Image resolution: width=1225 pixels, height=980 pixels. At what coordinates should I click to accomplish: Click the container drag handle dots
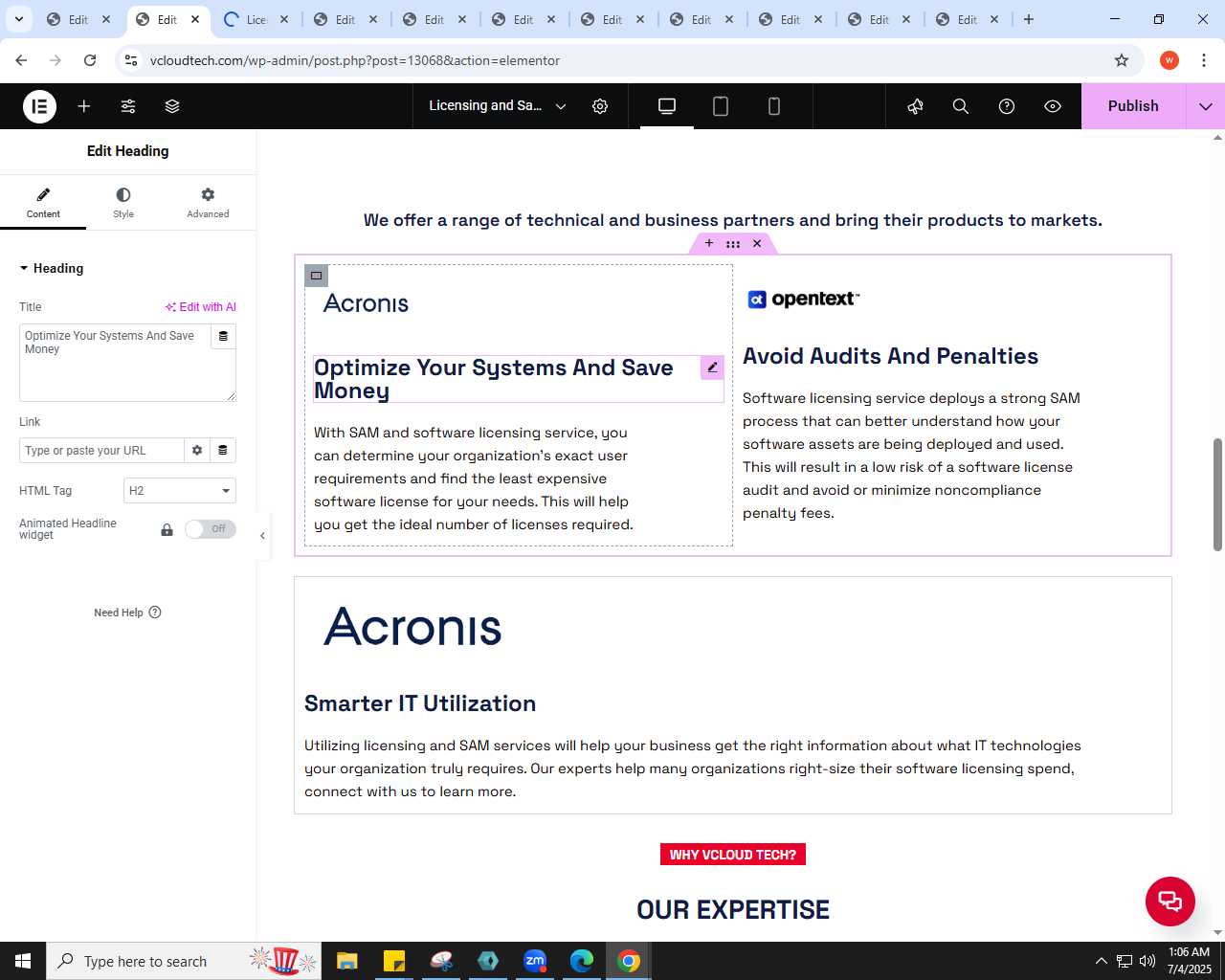[x=733, y=243]
